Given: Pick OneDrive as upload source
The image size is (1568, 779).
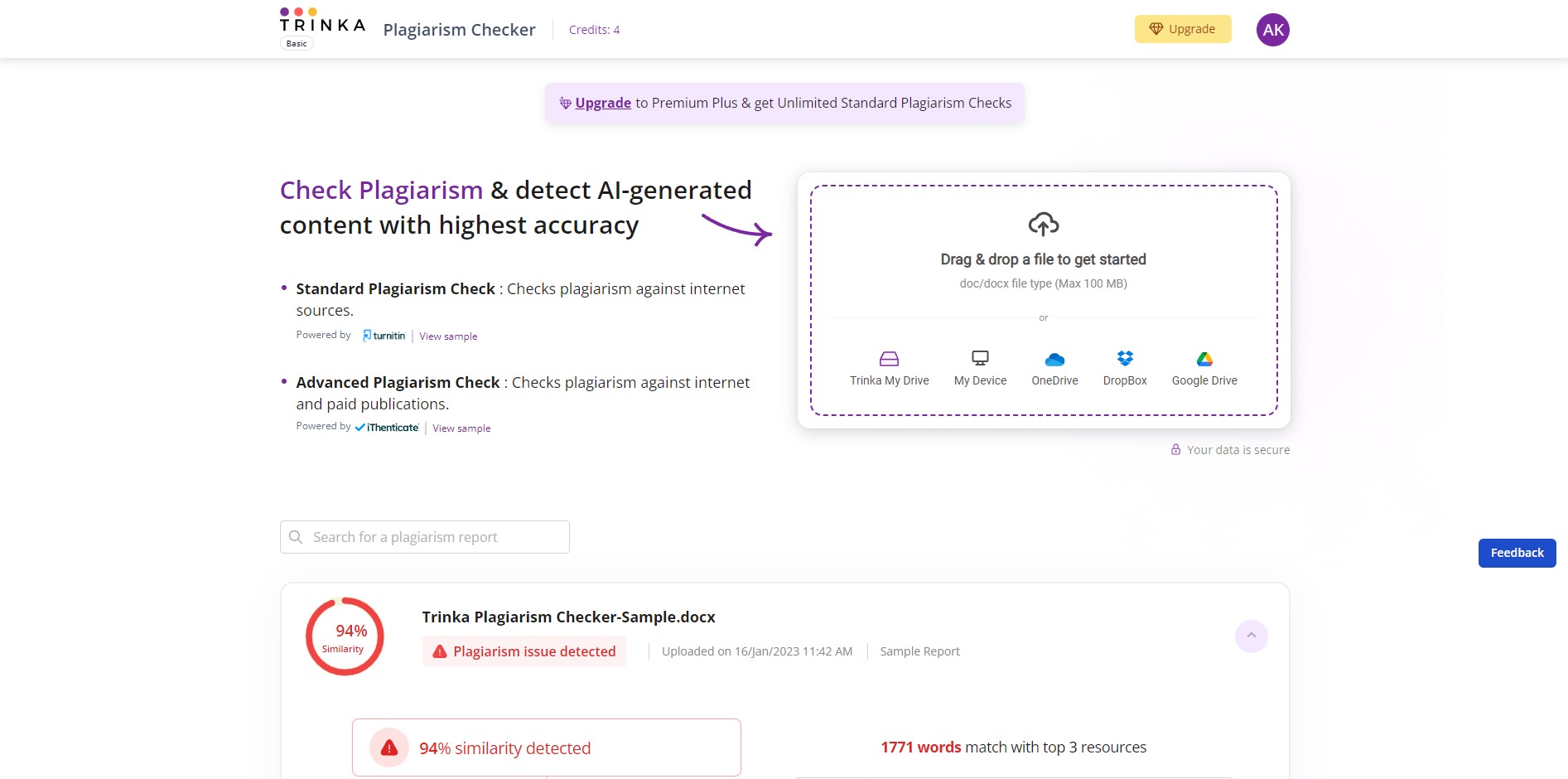Looking at the screenshot, I should 1054,369.
